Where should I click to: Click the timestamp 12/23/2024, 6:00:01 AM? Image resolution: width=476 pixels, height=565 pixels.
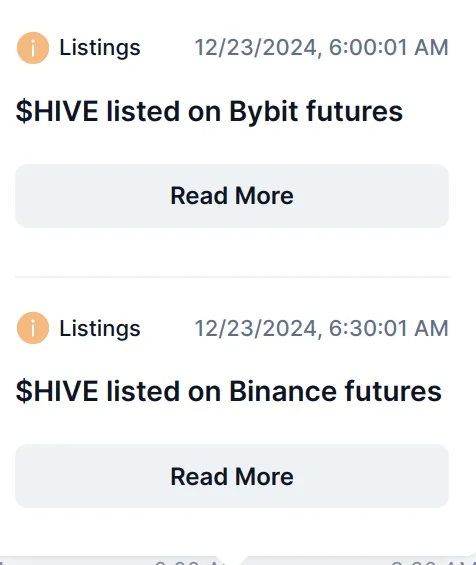pyautogui.click(x=321, y=48)
